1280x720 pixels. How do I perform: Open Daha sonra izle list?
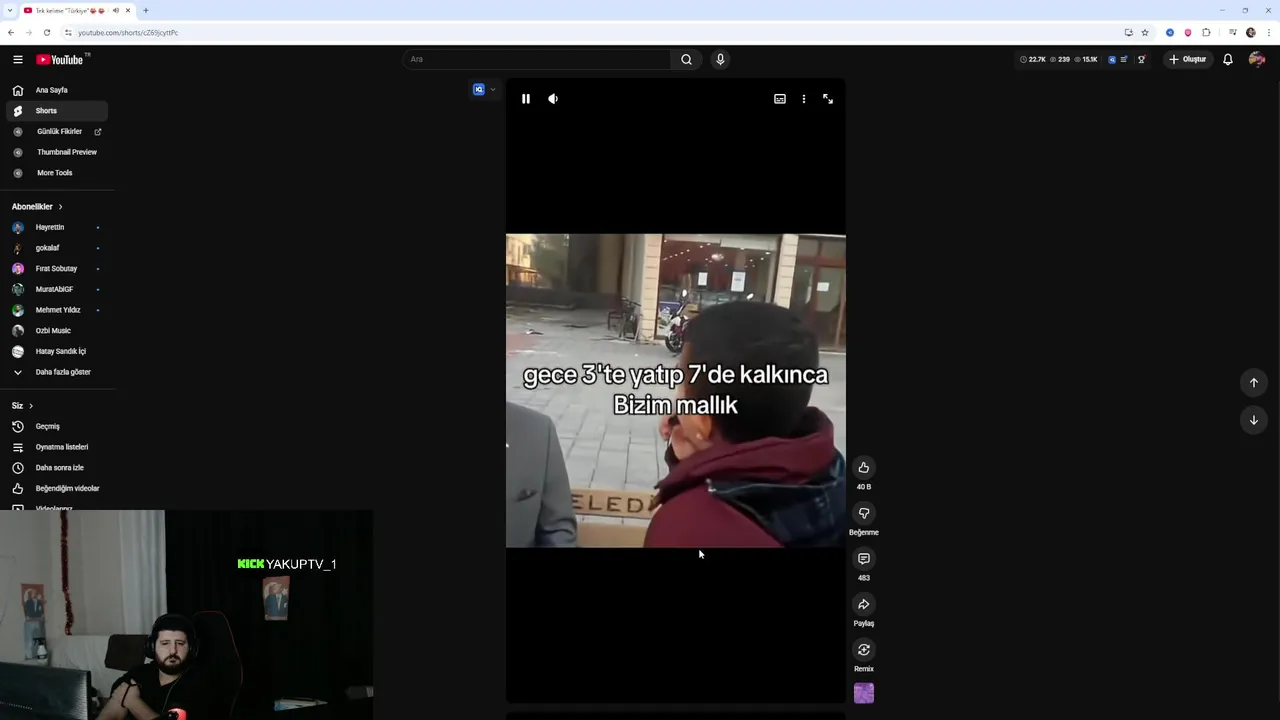[57, 468]
